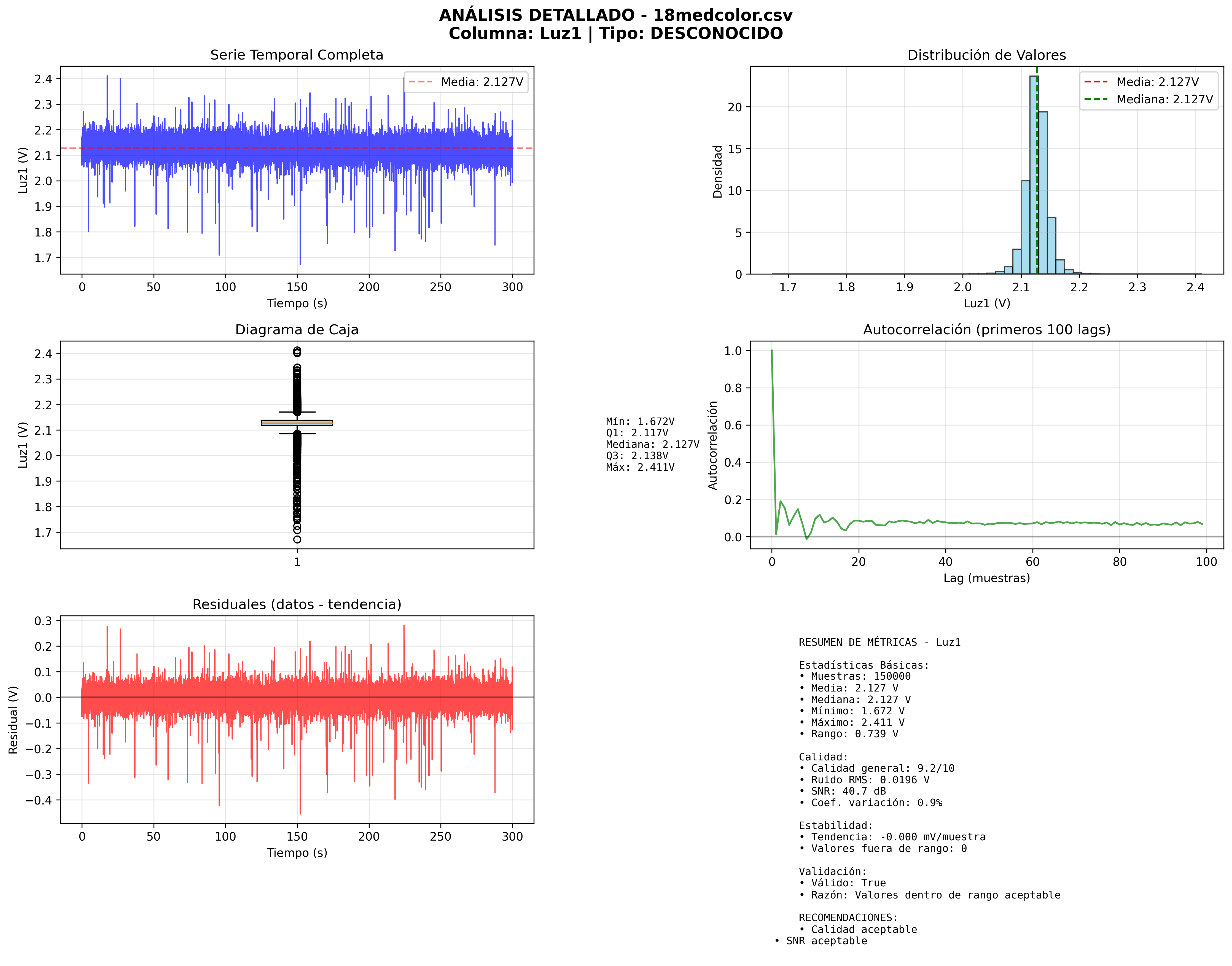Click the 'Residuales (datos - tendencia)' plot title

point(296,605)
